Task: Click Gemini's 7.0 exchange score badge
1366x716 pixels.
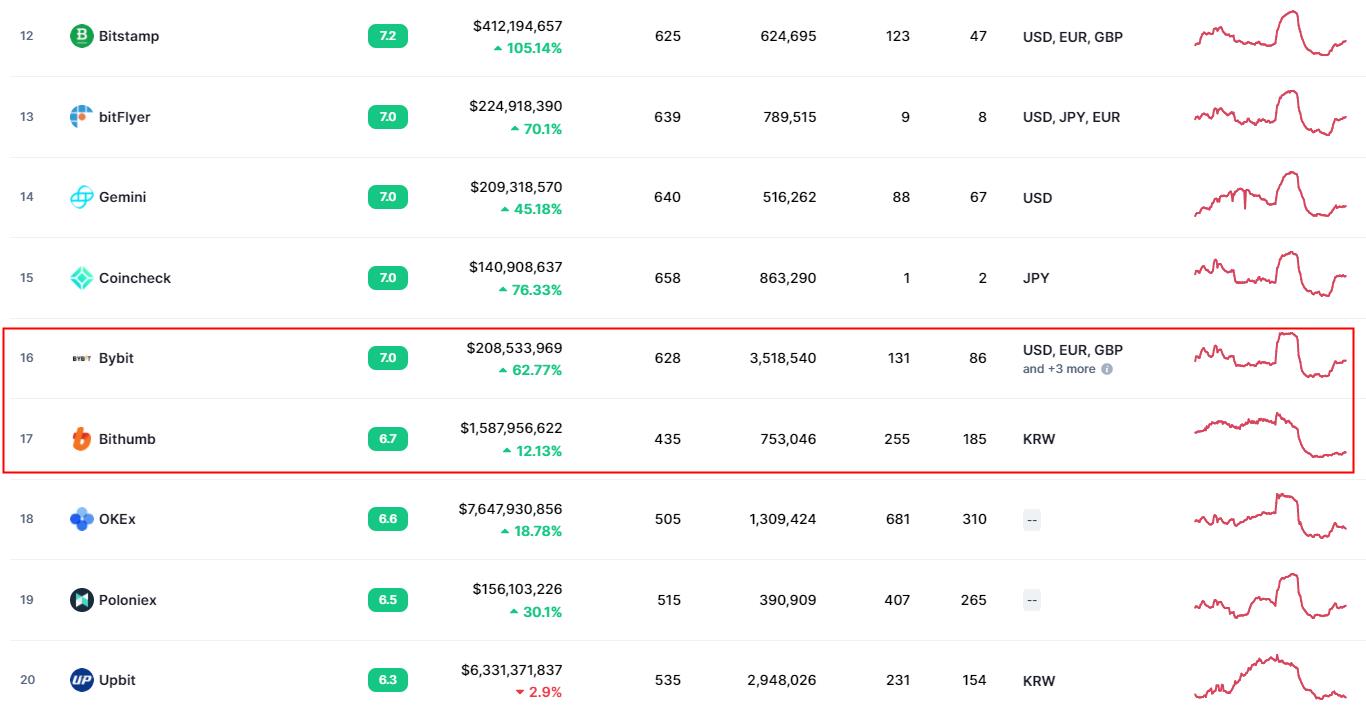Action: tap(388, 197)
